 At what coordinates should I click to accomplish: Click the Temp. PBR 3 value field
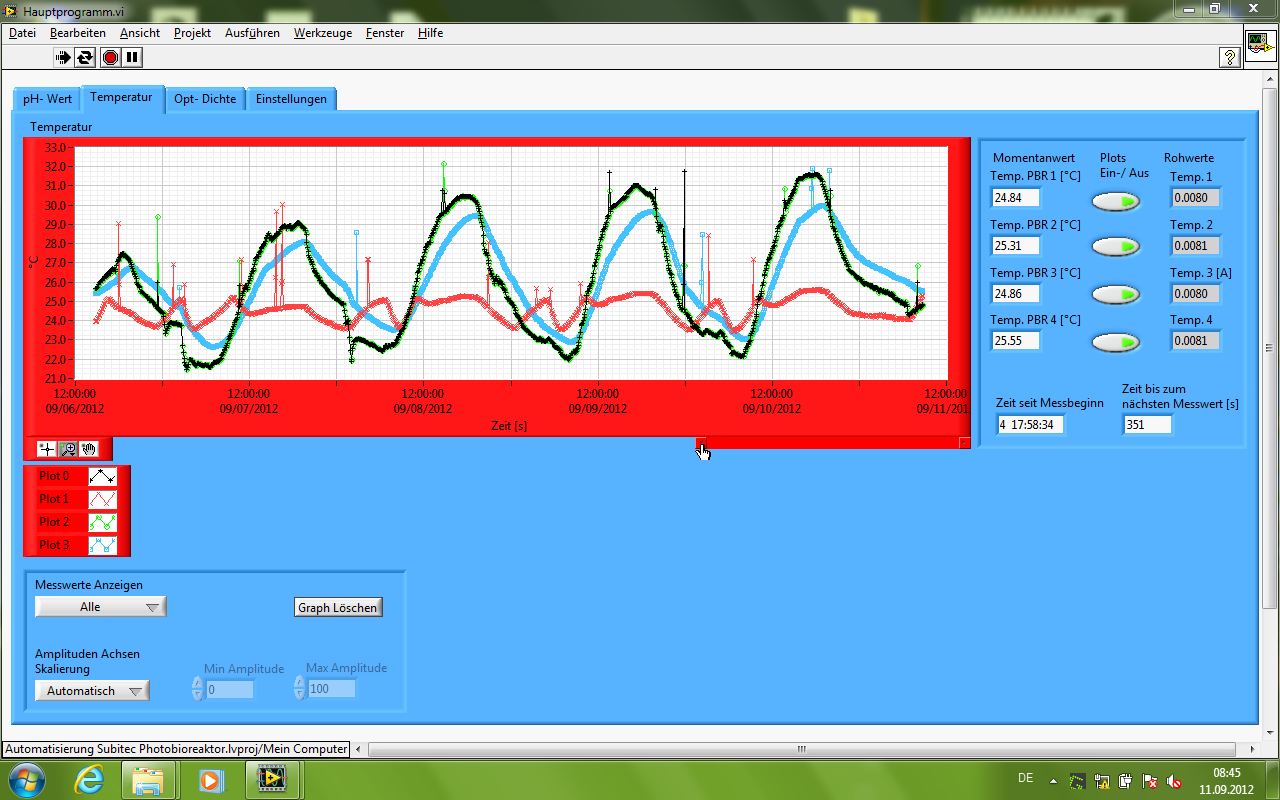click(x=1015, y=293)
